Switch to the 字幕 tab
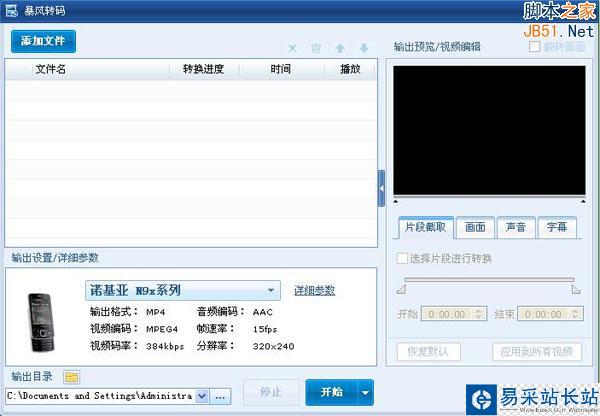This screenshot has width=600, height=416. pos(557,227)
